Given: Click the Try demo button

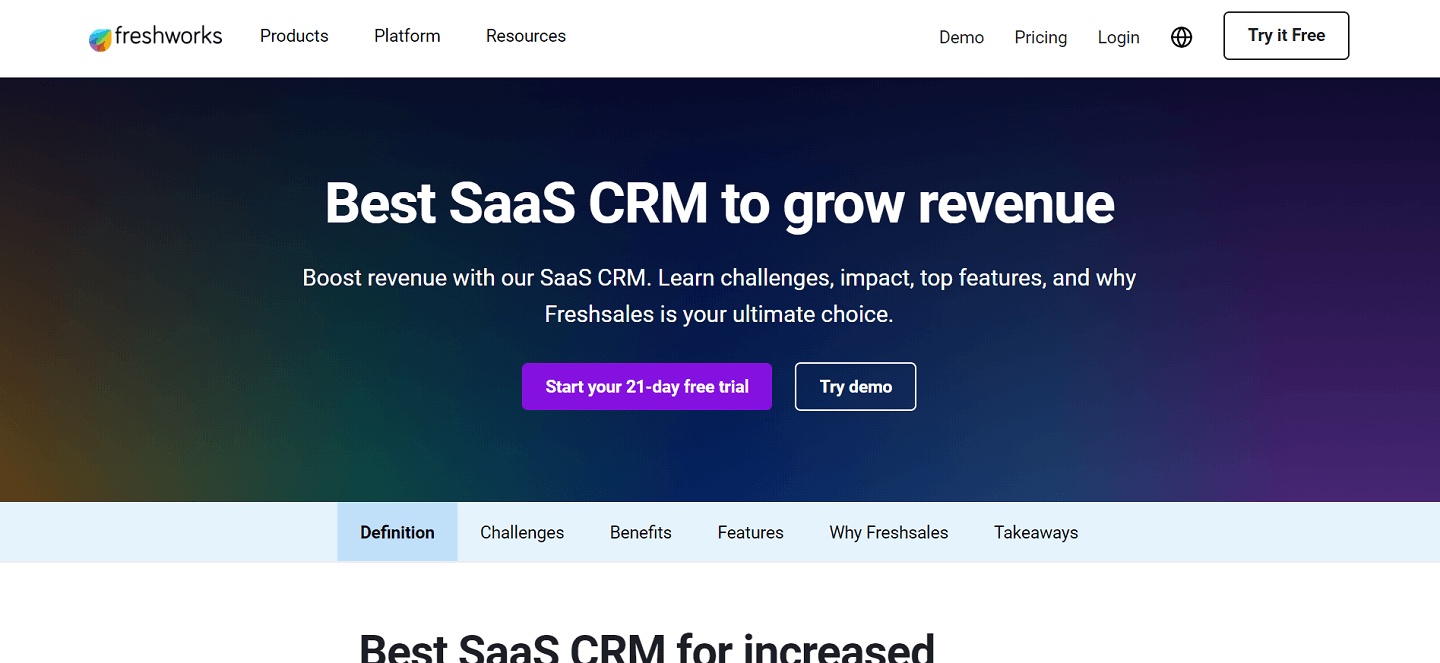Looking at the screenshot, I should pos(855,386).
